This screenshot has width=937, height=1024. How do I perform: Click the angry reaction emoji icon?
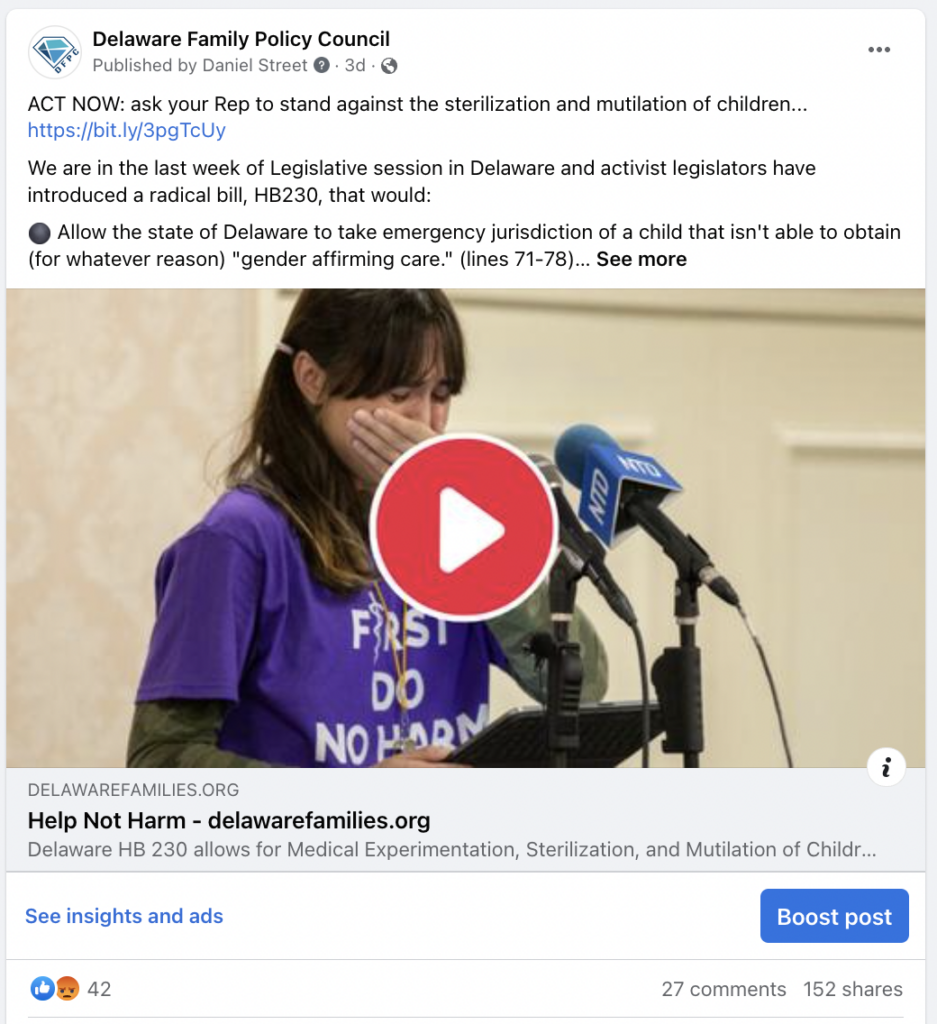(67, 989)
